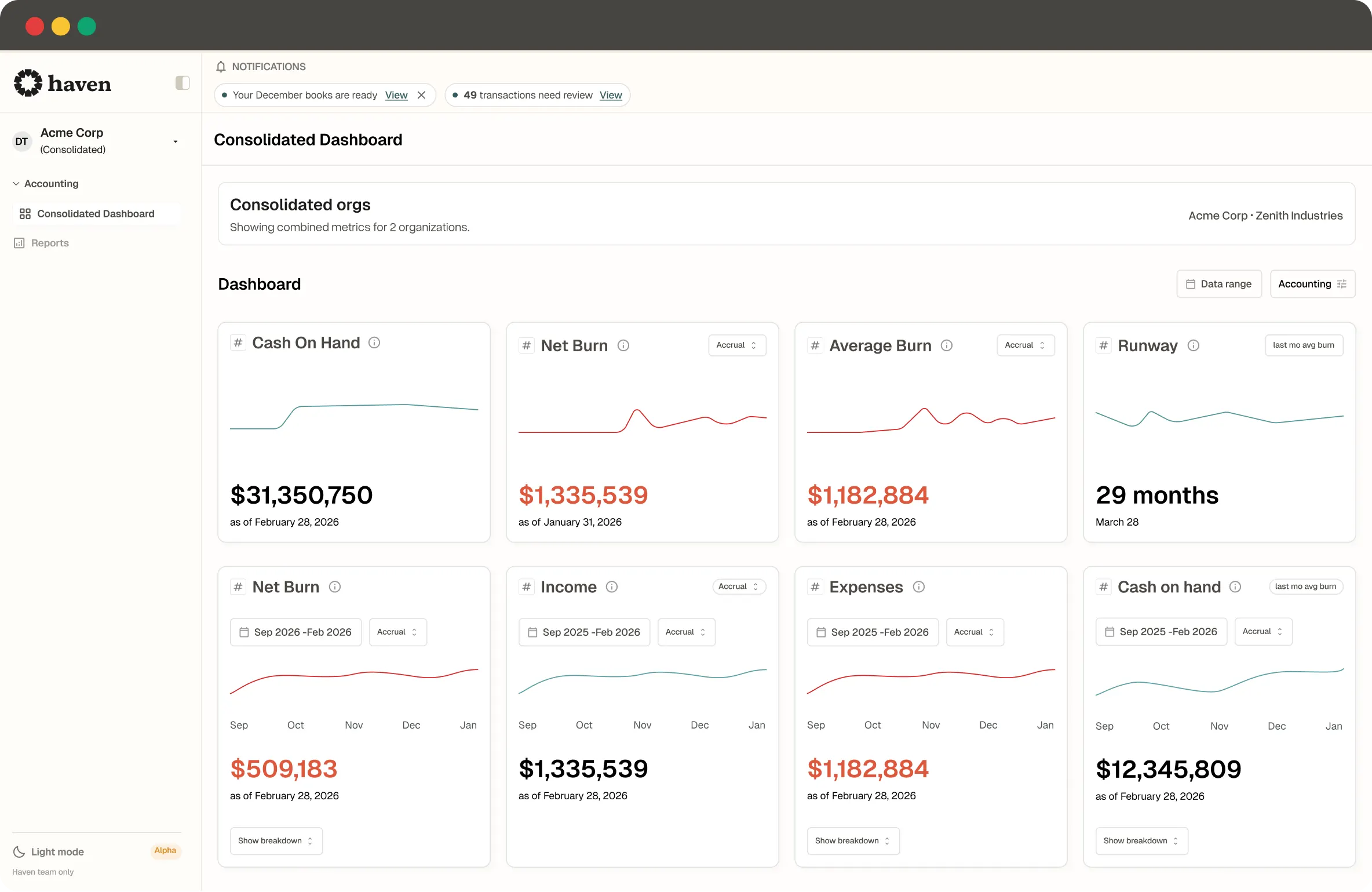The image size is (1372, 892).
Task: Click hash icon on Income card
Action: [x=526, y=587]
